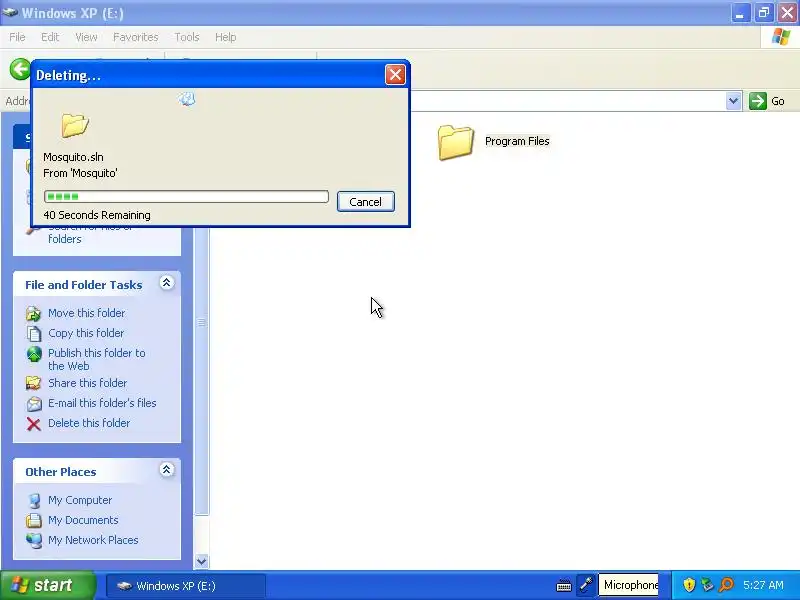Click Publish this folder to the Web

click(96, 359)
